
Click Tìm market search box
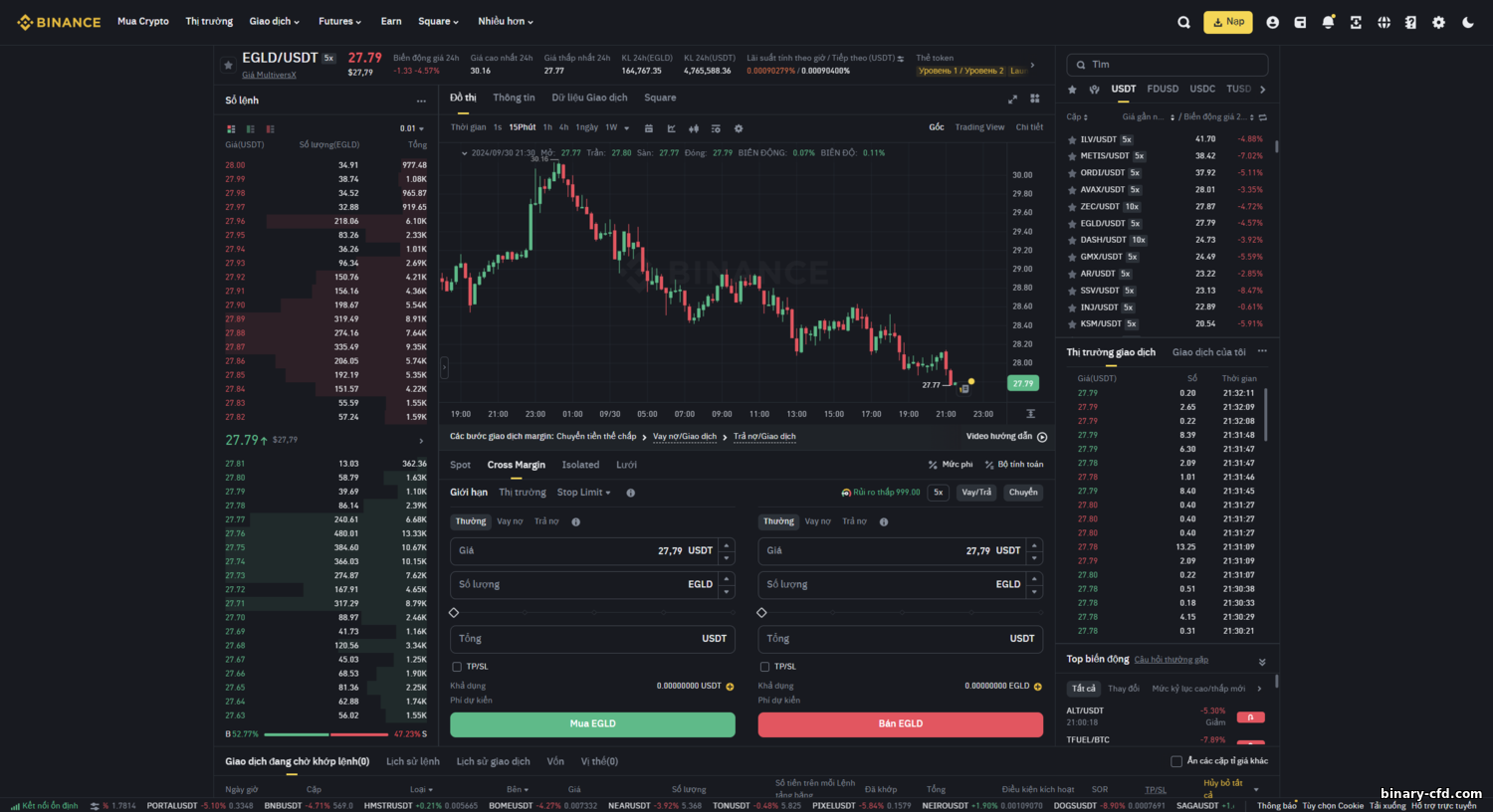[x=1168, y=65]
